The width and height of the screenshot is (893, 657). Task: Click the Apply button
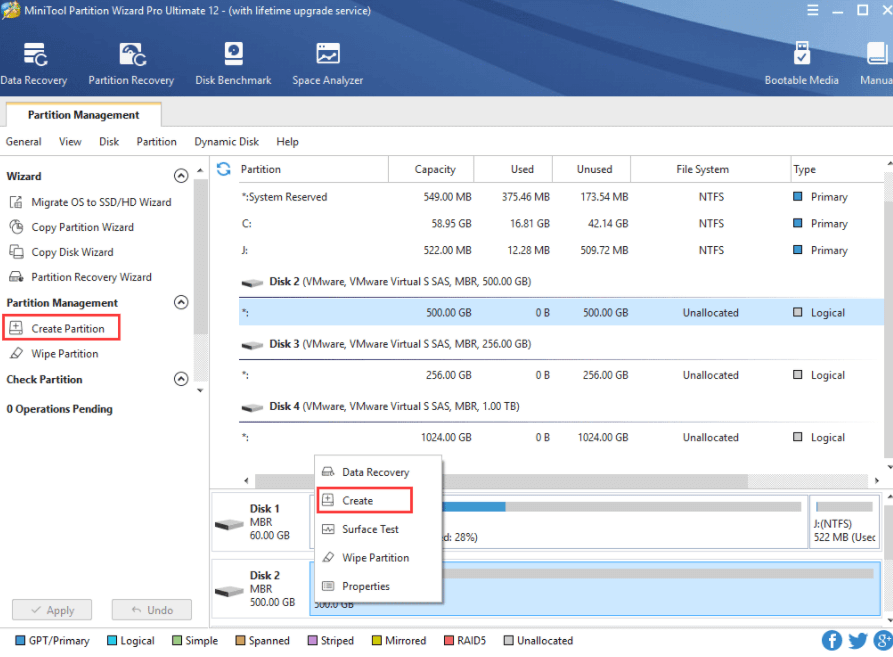pyautogui.click(x=51, y=609)
